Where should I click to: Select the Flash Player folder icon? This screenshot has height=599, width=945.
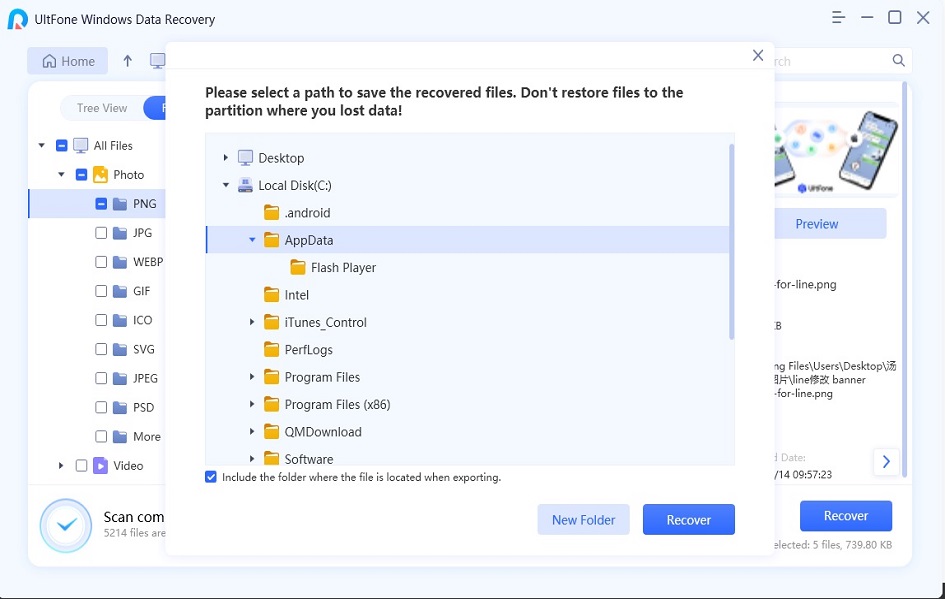point(297,268)
